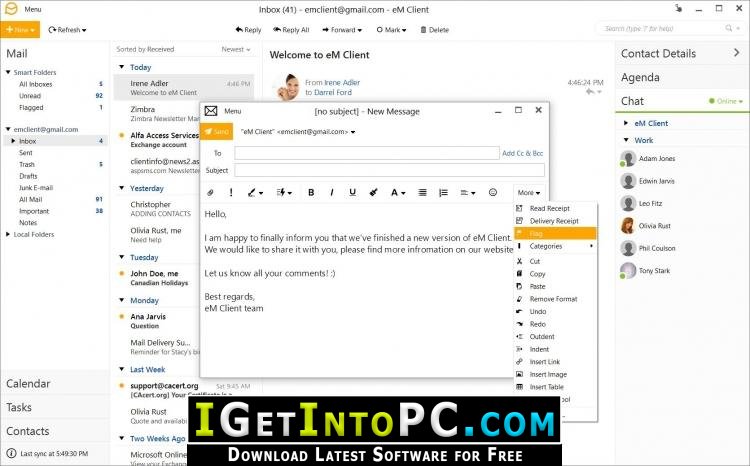Open the font color A dropdown
750x466 pixels.
click(x=398, y=192)
